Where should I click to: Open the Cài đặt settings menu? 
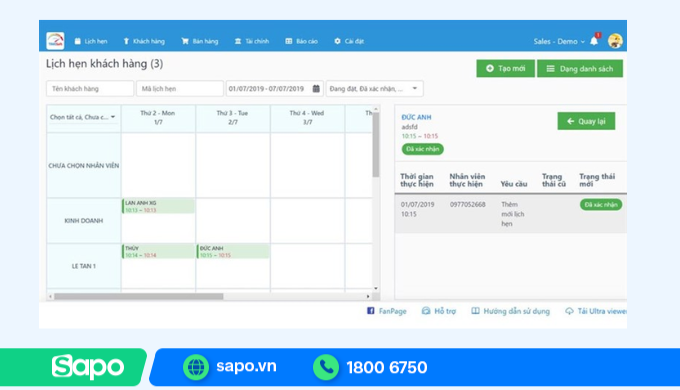[349, 41]
